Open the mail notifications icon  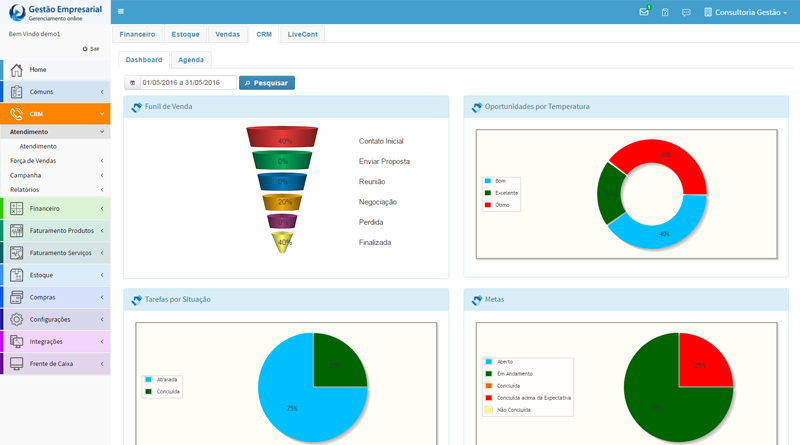[x=644, y=12]
